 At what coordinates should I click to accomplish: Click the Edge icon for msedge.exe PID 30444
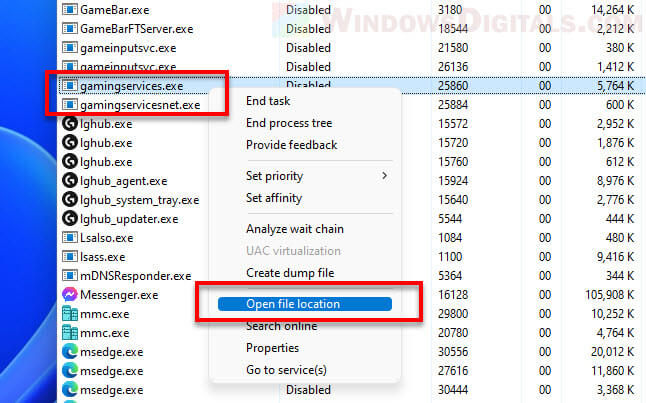tap(70, 389)
